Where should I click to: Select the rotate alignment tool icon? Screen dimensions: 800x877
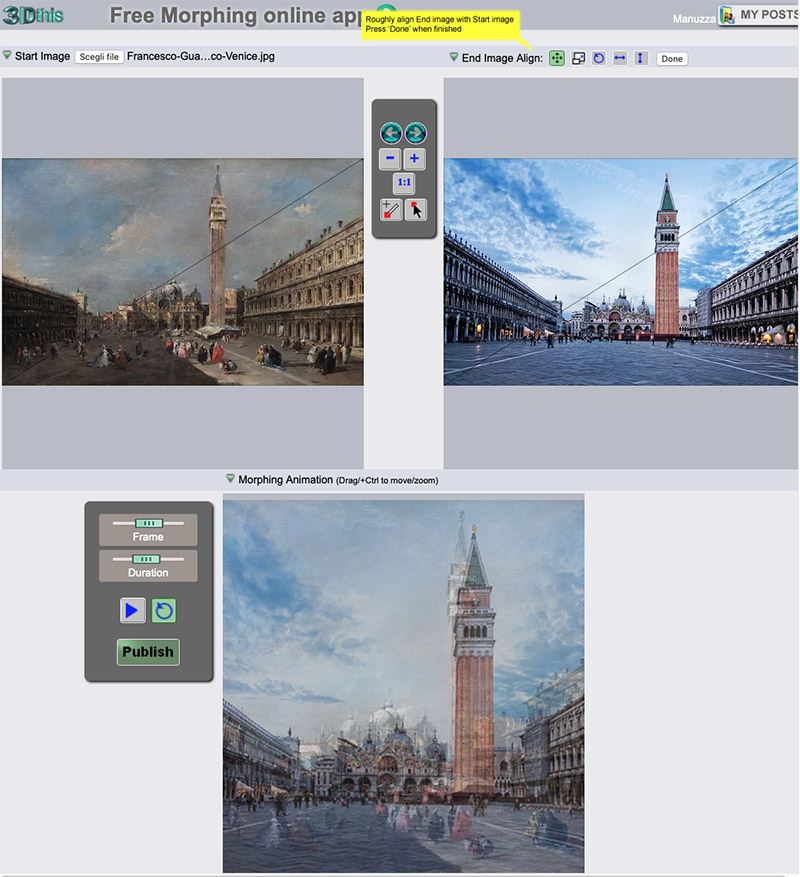(599, 58)
